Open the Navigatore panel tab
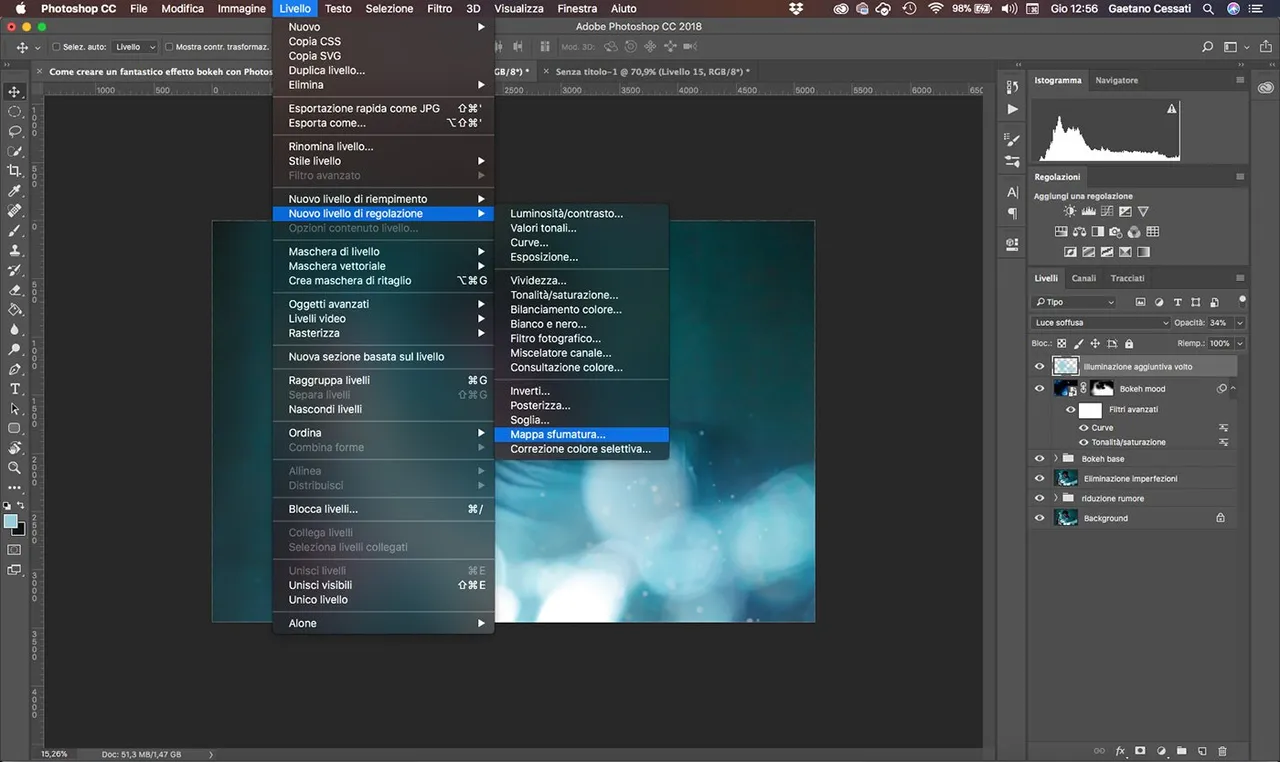1280x762 pixels. tap(1116, 80)
